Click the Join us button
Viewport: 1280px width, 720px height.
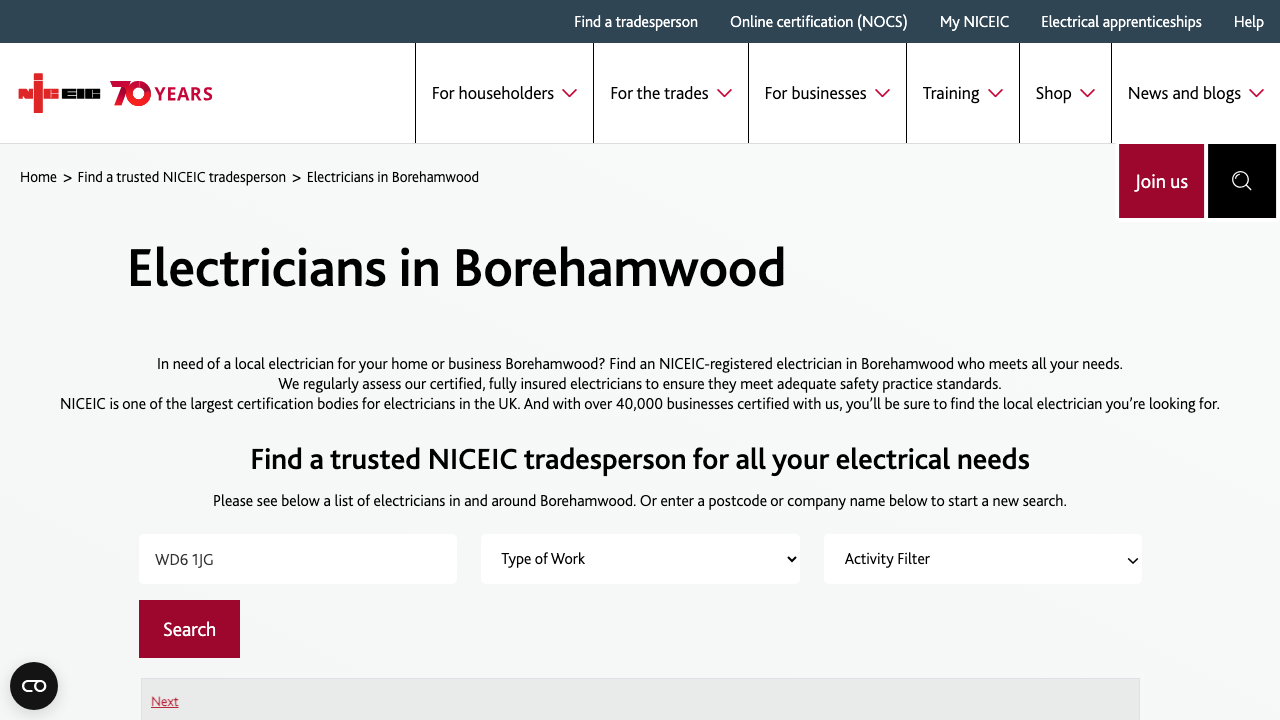pyautogui.click(x=1161, y=181)
